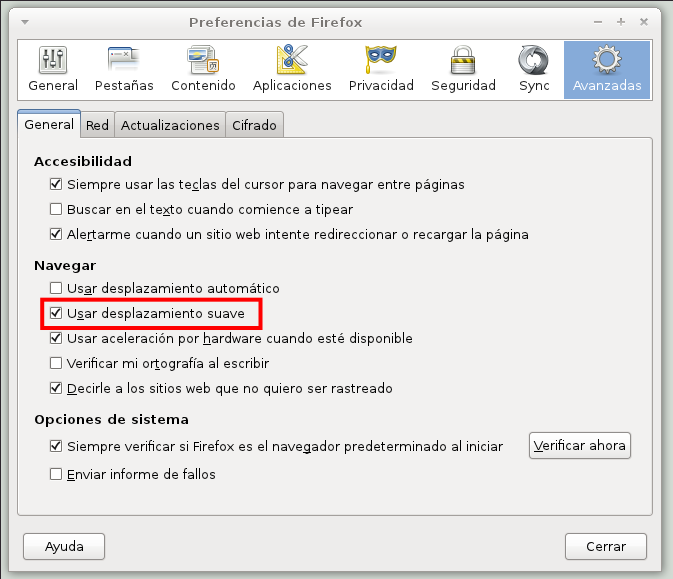Click the 'Opciones de sistema' heading

[112, 419]
